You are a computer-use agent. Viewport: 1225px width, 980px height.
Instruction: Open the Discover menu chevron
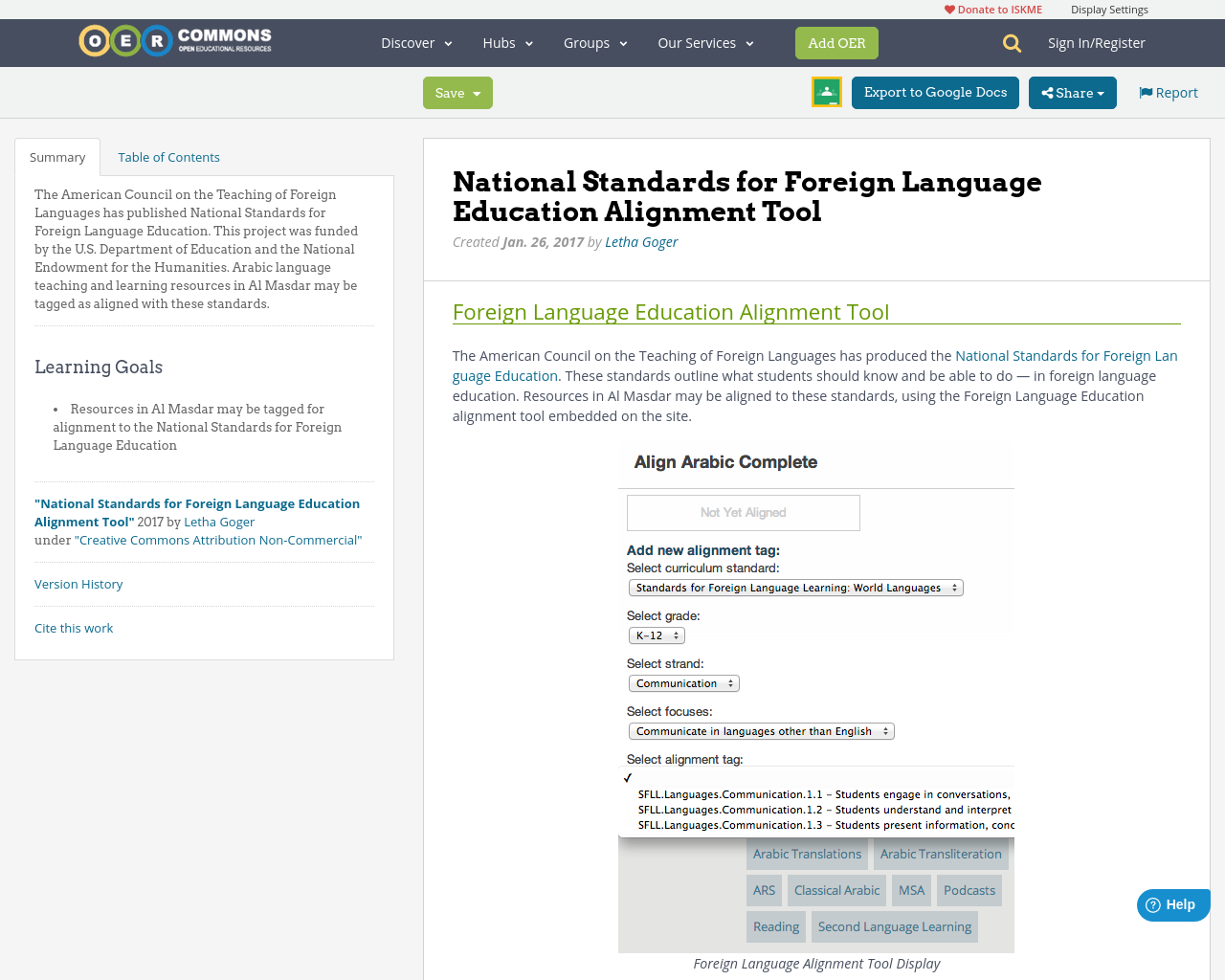446,42
